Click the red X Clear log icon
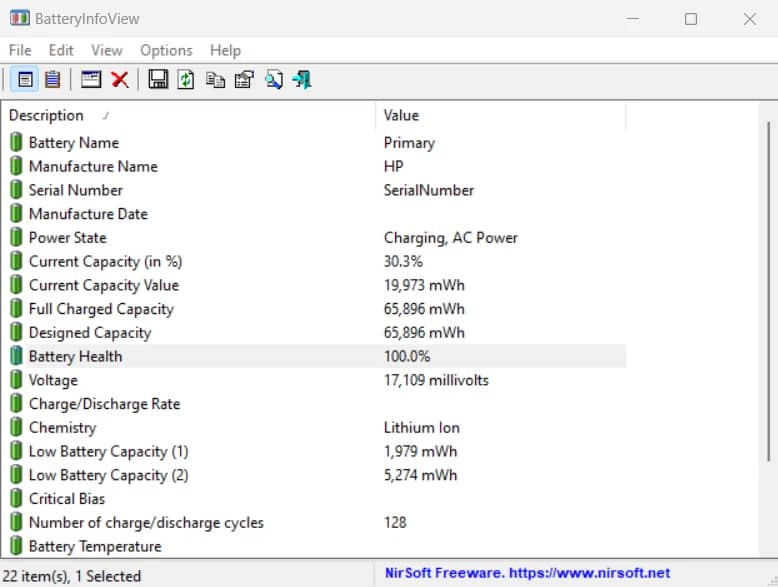This screenshot has width=778, height=587. (120, 80)
